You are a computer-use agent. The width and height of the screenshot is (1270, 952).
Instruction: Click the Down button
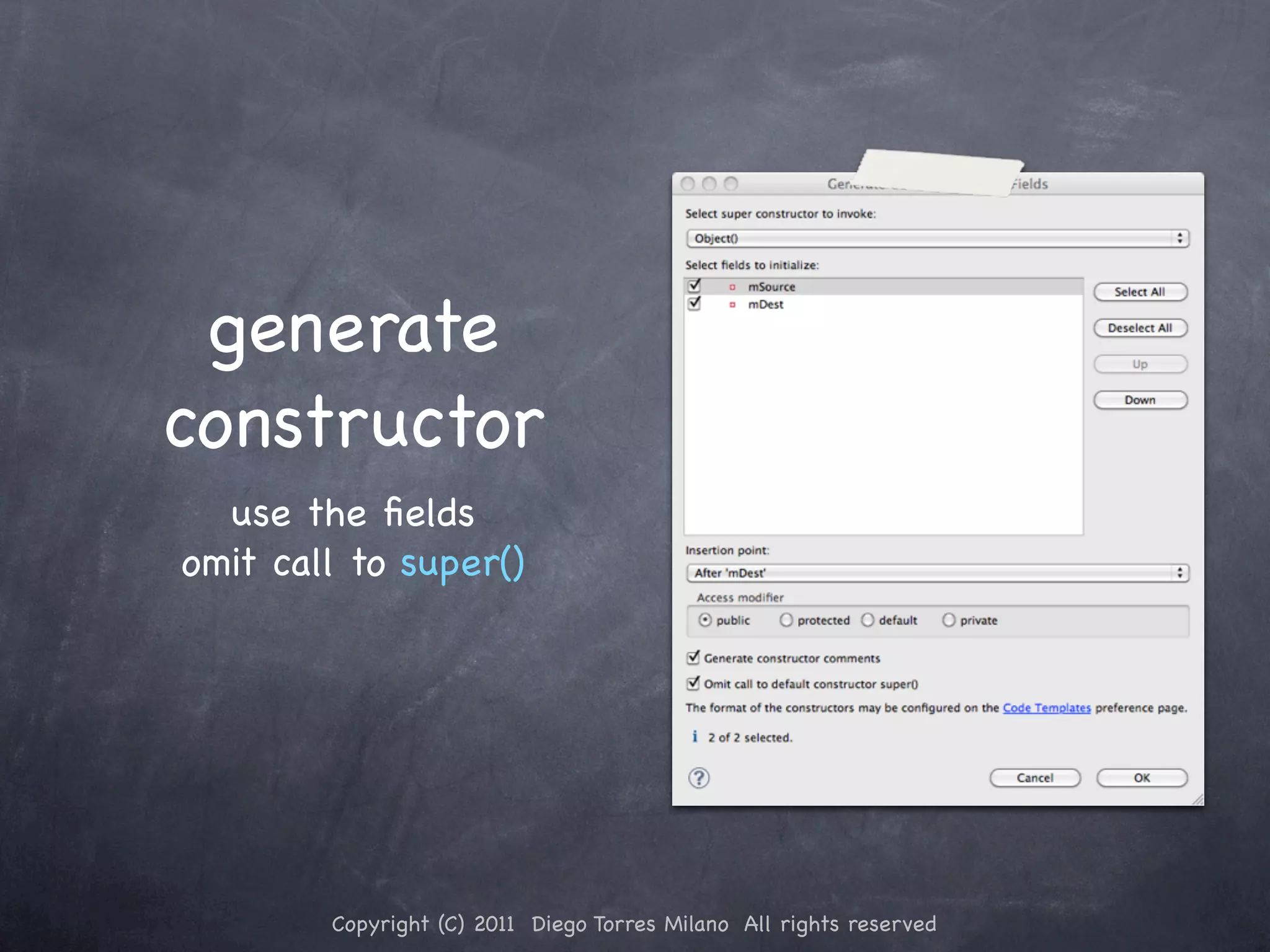[x=1140, y=400]
